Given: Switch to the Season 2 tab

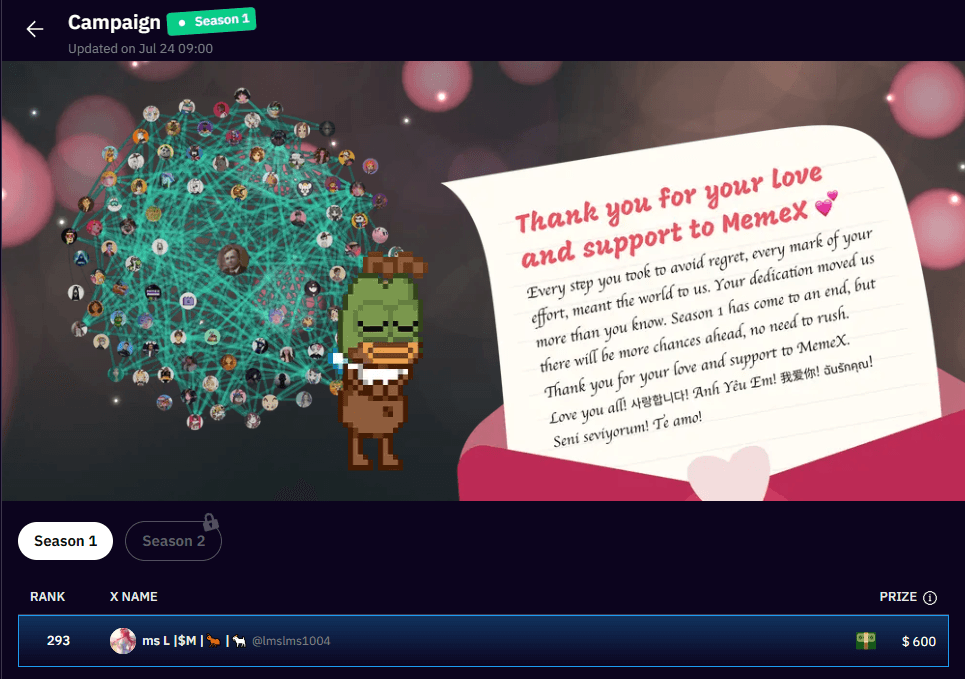Looking at the screenshot, I should 173,541.
